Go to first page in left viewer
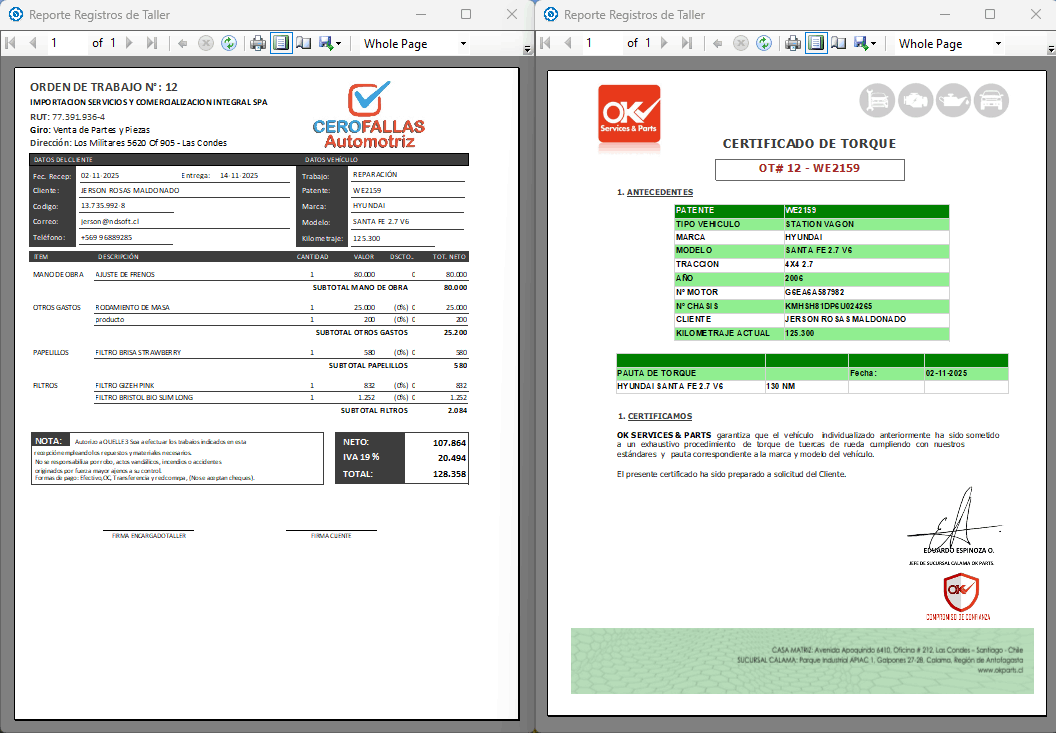1056x733 pixels. click(x=11, y=43)
